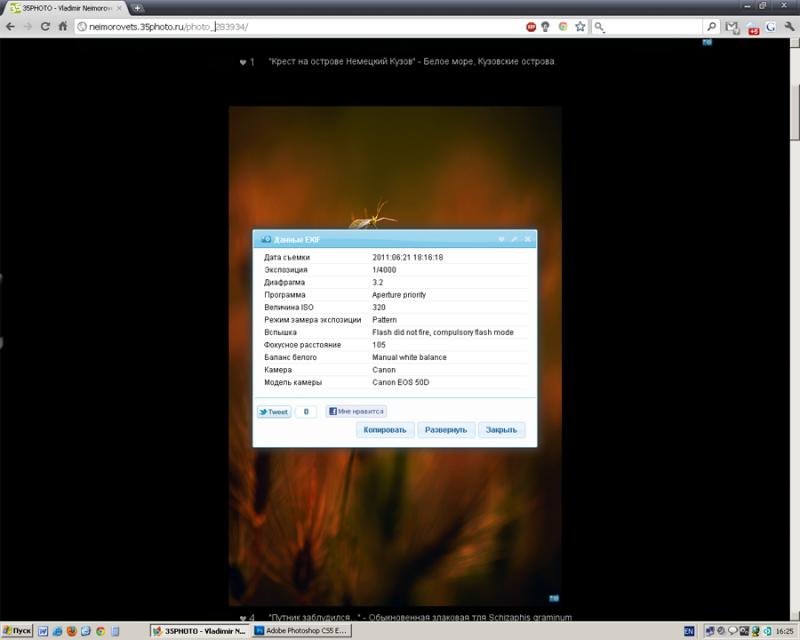800x640 pixels.
Task: Click the browser back arrow
Action: 10,27
